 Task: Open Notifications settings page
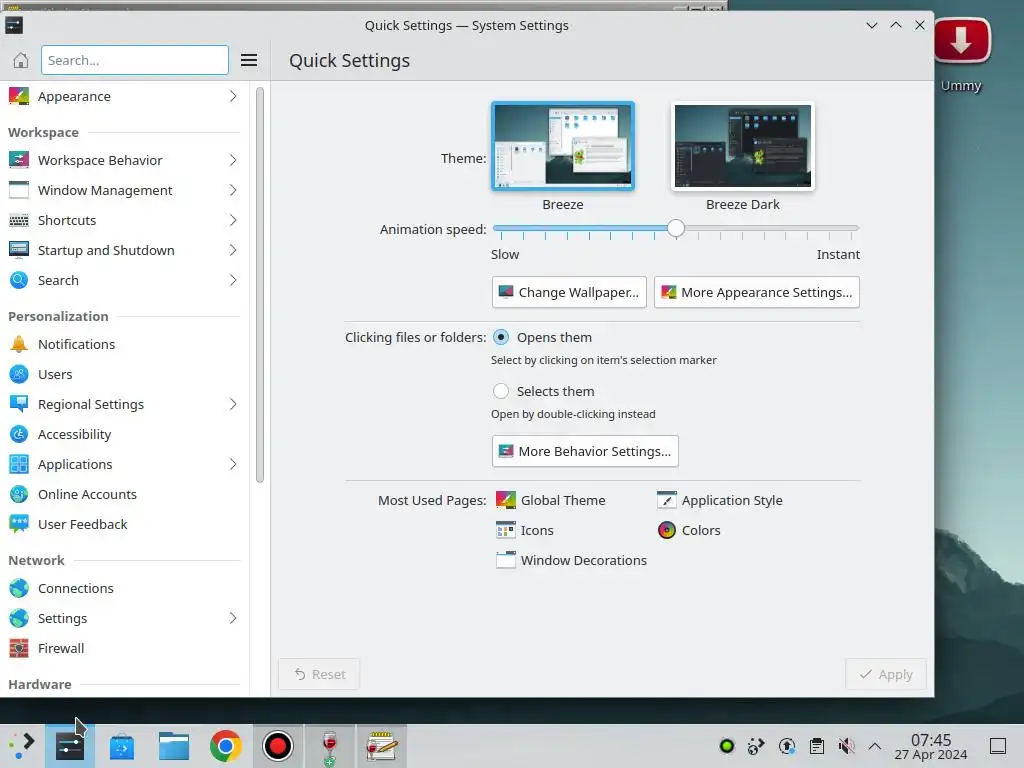click(x=124, y=344)
